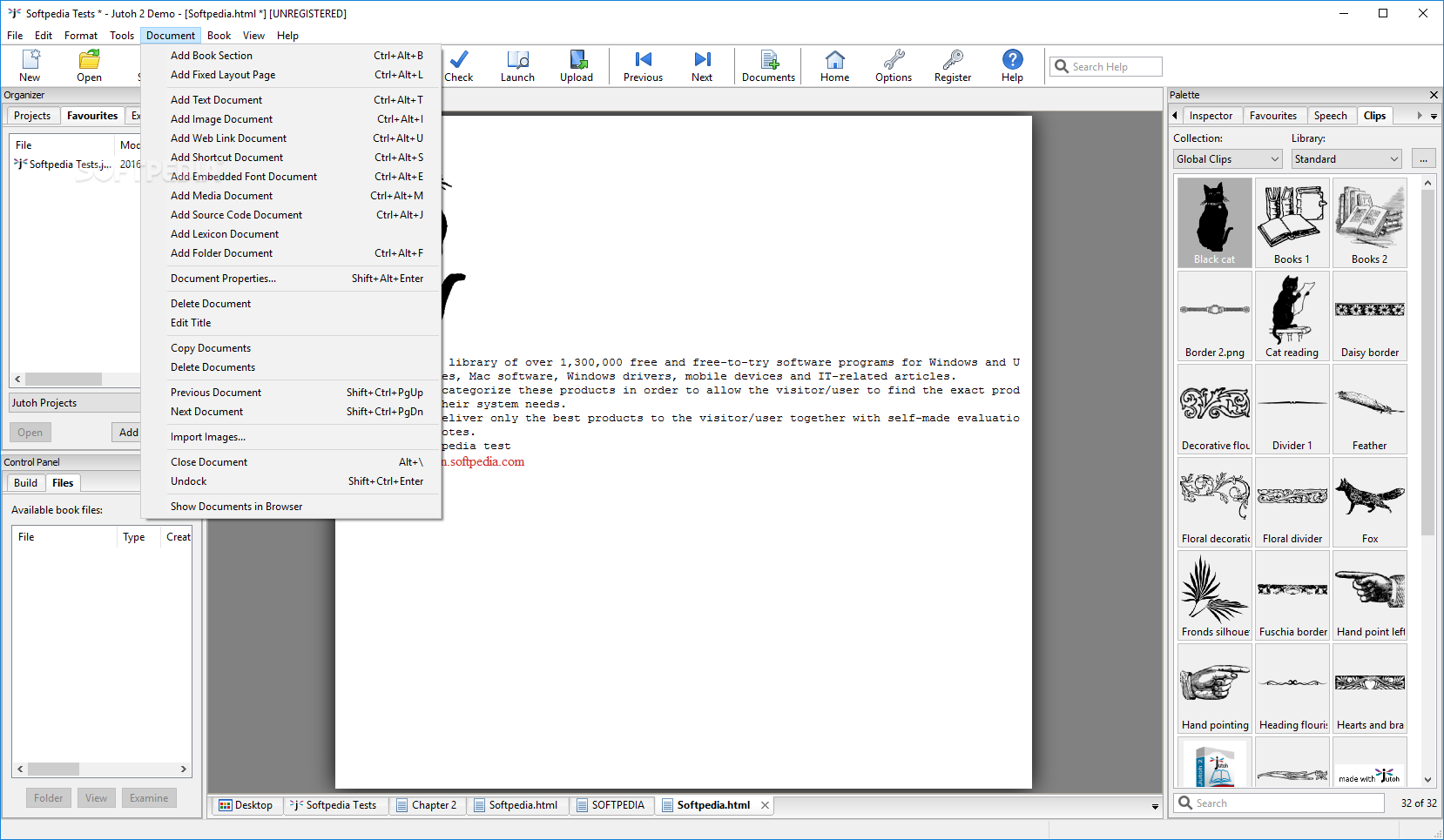The image size is (1444, 840).
Task: Select the Fronds silhouette clip
Action: coord(1215,595)
